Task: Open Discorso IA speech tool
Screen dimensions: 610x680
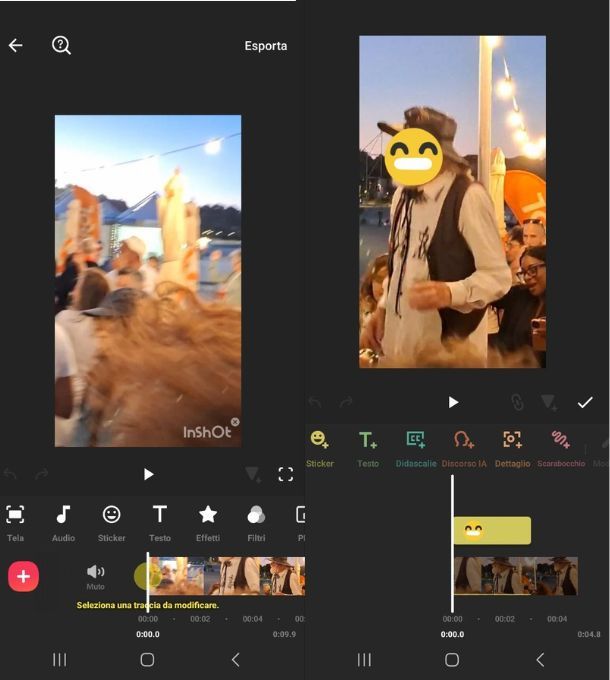Action: (464, 449)
